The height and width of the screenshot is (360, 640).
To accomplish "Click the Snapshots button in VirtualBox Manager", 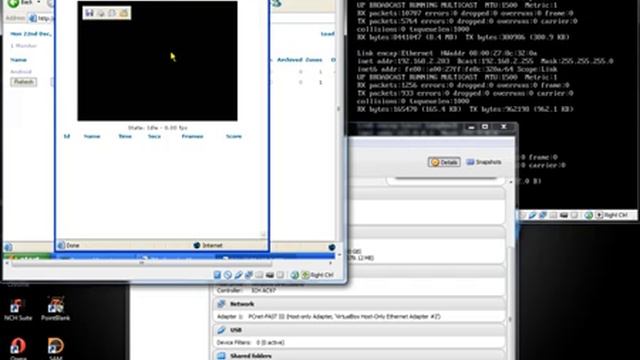I will (x=484, y=162).
